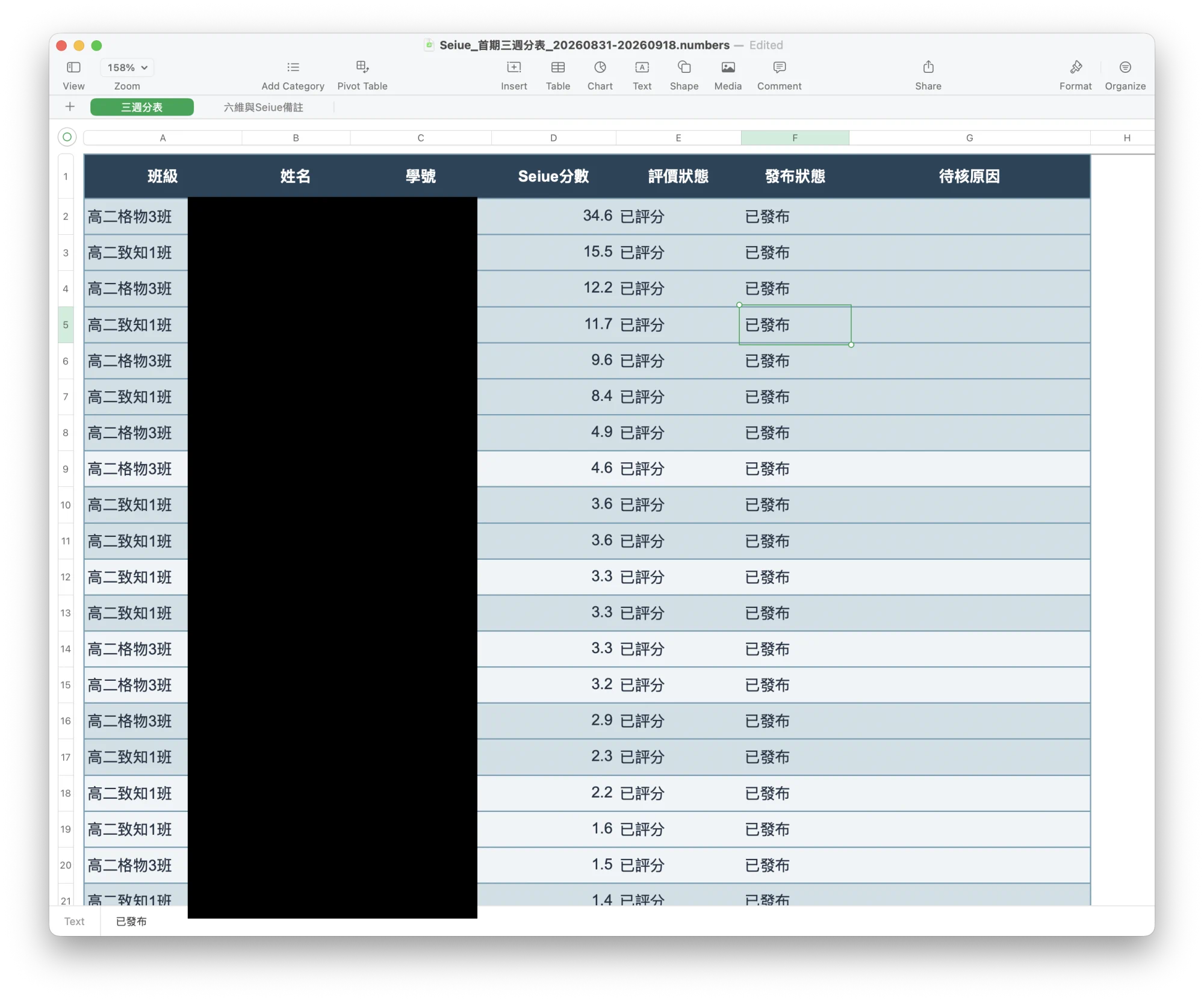Select column F header
The width and height of the screenshot is (1204, 1001).
795,138
